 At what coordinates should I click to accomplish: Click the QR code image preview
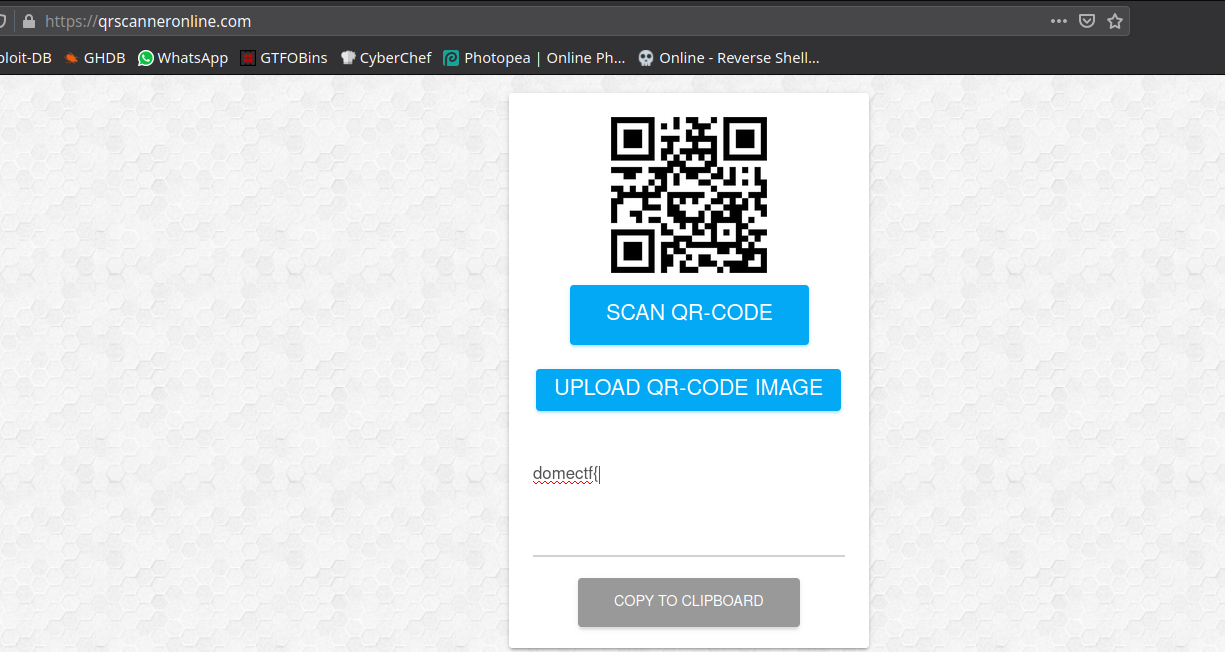point(688,195)
